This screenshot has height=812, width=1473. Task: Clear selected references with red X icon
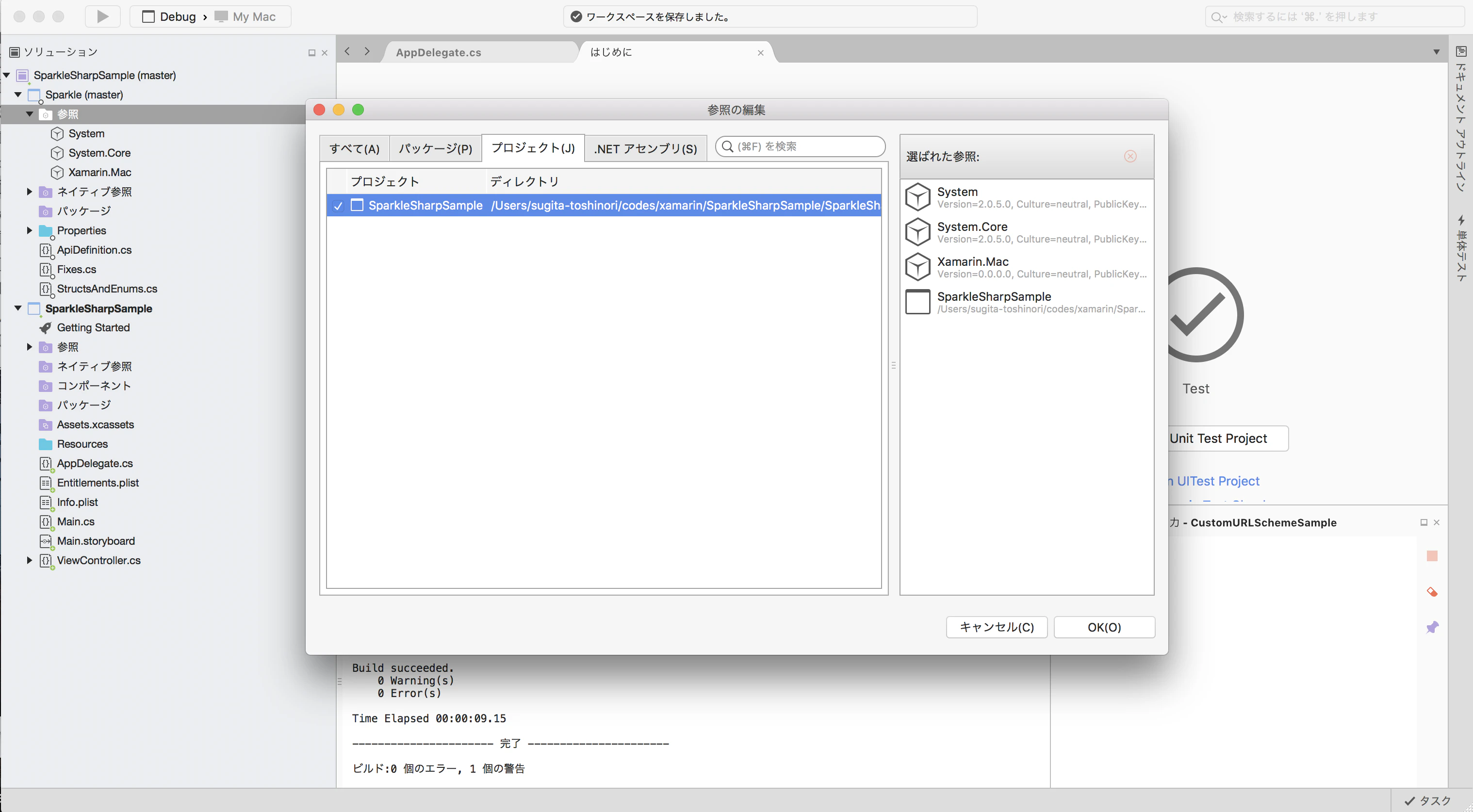(x=1130, y=157)
